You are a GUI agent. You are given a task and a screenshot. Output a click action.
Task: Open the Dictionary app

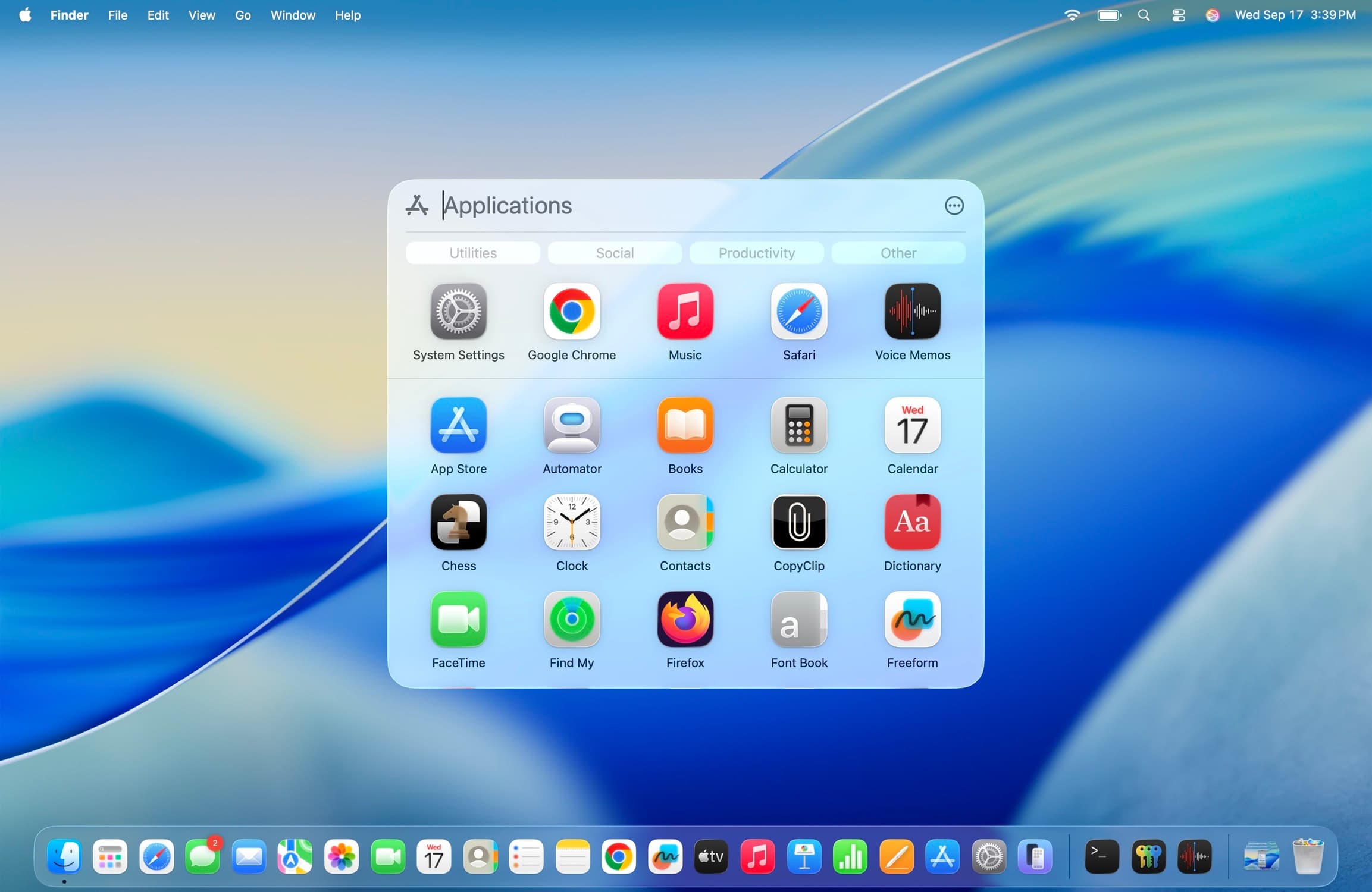click(911, 522)
